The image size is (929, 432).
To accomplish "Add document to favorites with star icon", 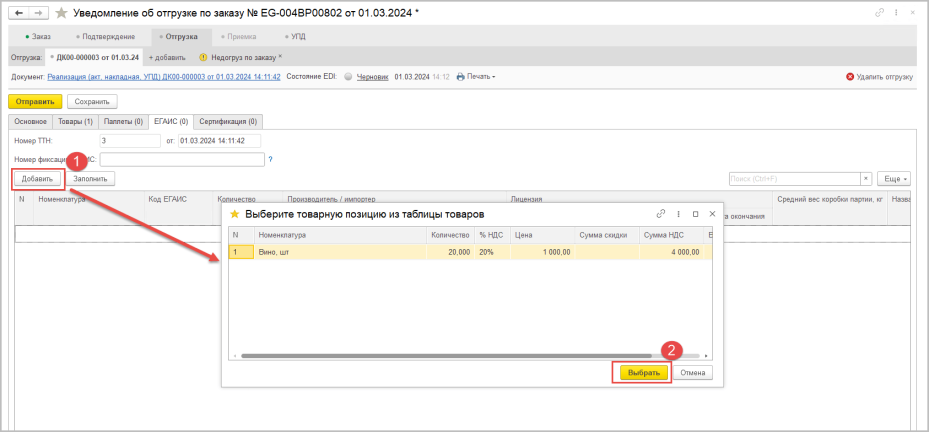I will [x=60, y=13].
